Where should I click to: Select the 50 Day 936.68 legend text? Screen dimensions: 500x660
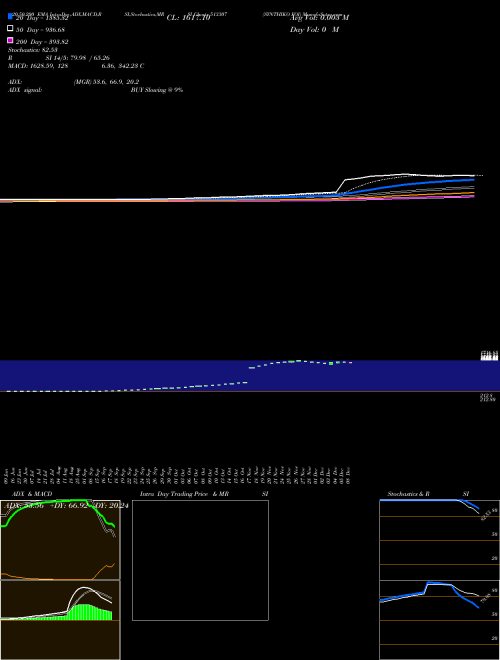point(40,30)
